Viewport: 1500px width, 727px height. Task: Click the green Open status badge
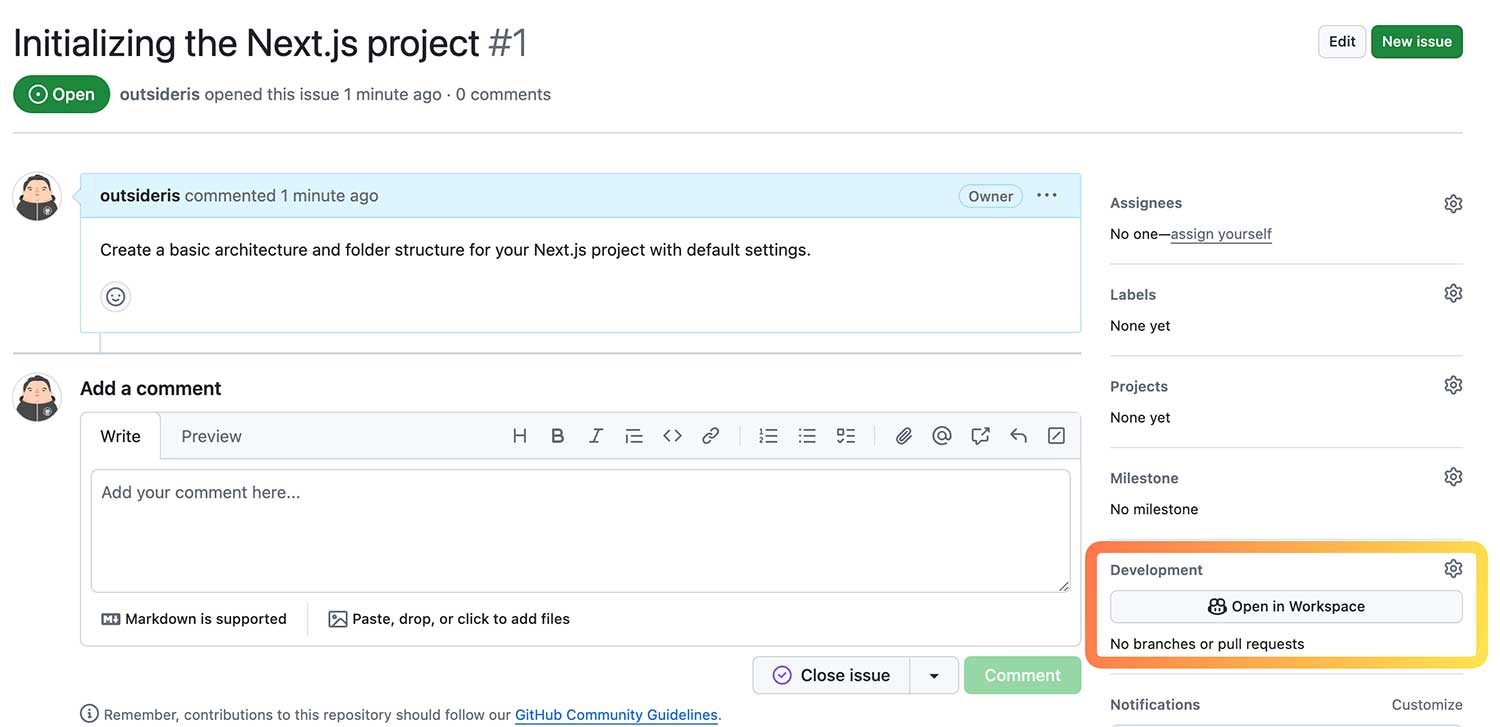[61, 94]
